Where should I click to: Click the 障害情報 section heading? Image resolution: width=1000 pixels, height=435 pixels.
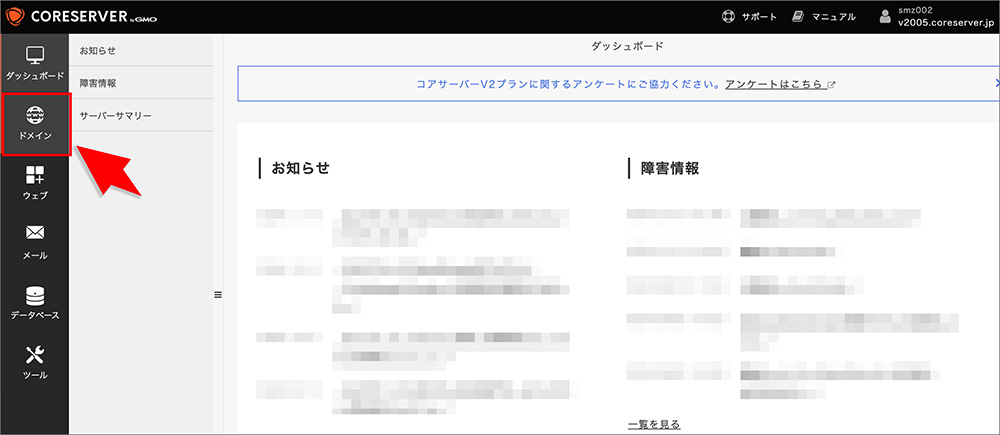(x=670, y=168)
